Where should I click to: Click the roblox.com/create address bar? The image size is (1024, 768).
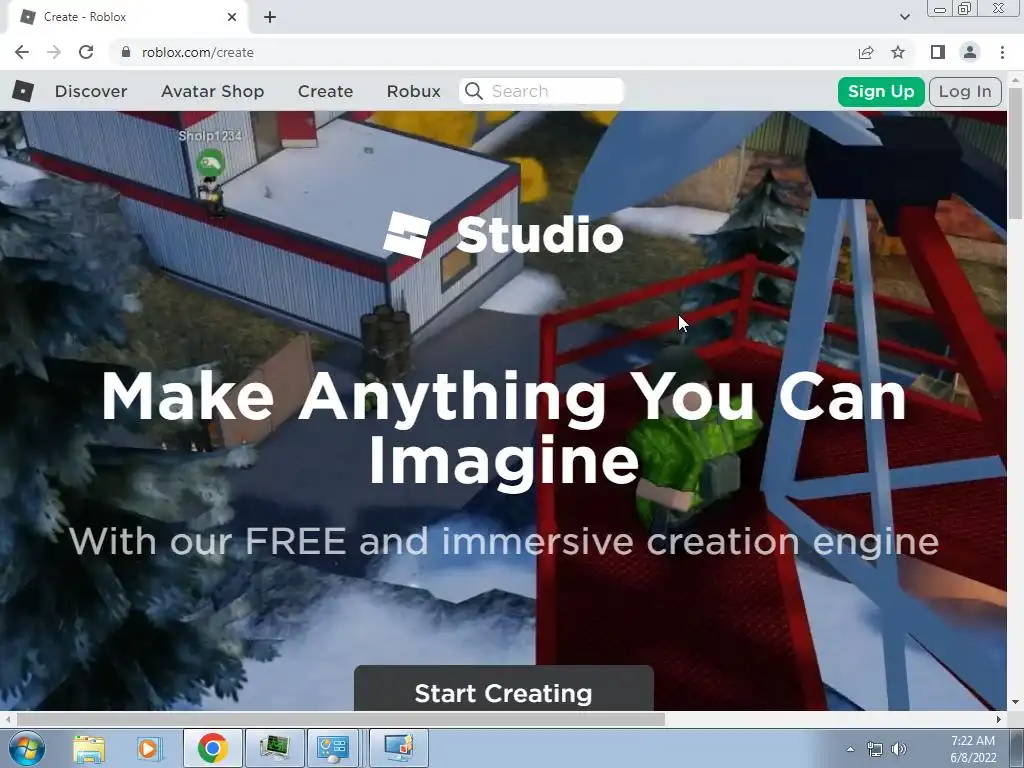[483, 52]
